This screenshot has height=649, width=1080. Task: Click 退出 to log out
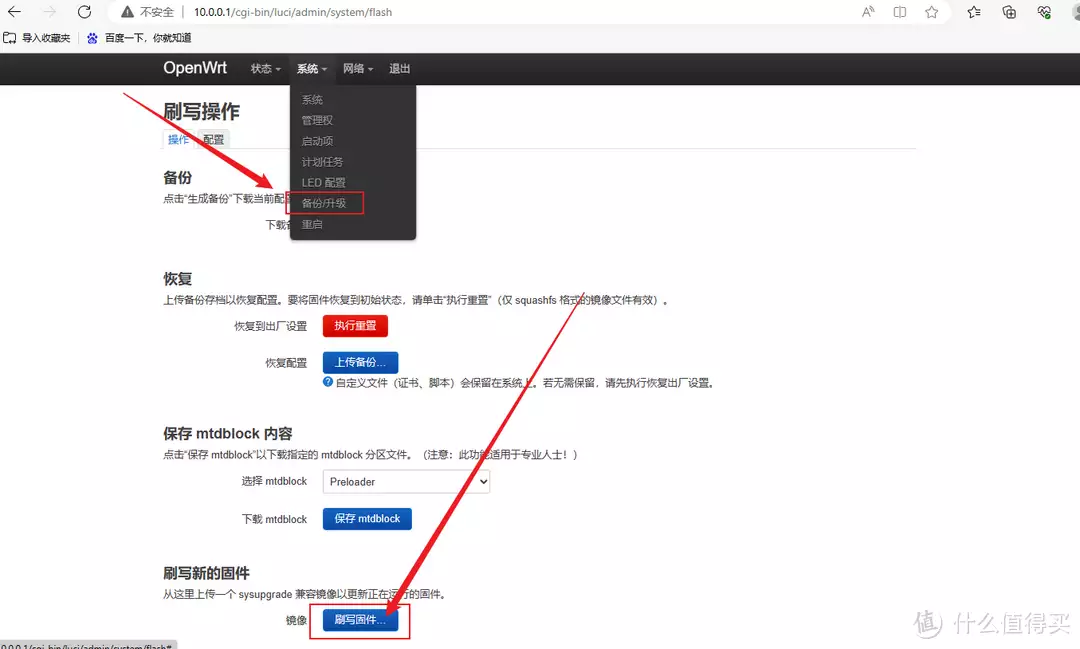(x=399, y=69)
